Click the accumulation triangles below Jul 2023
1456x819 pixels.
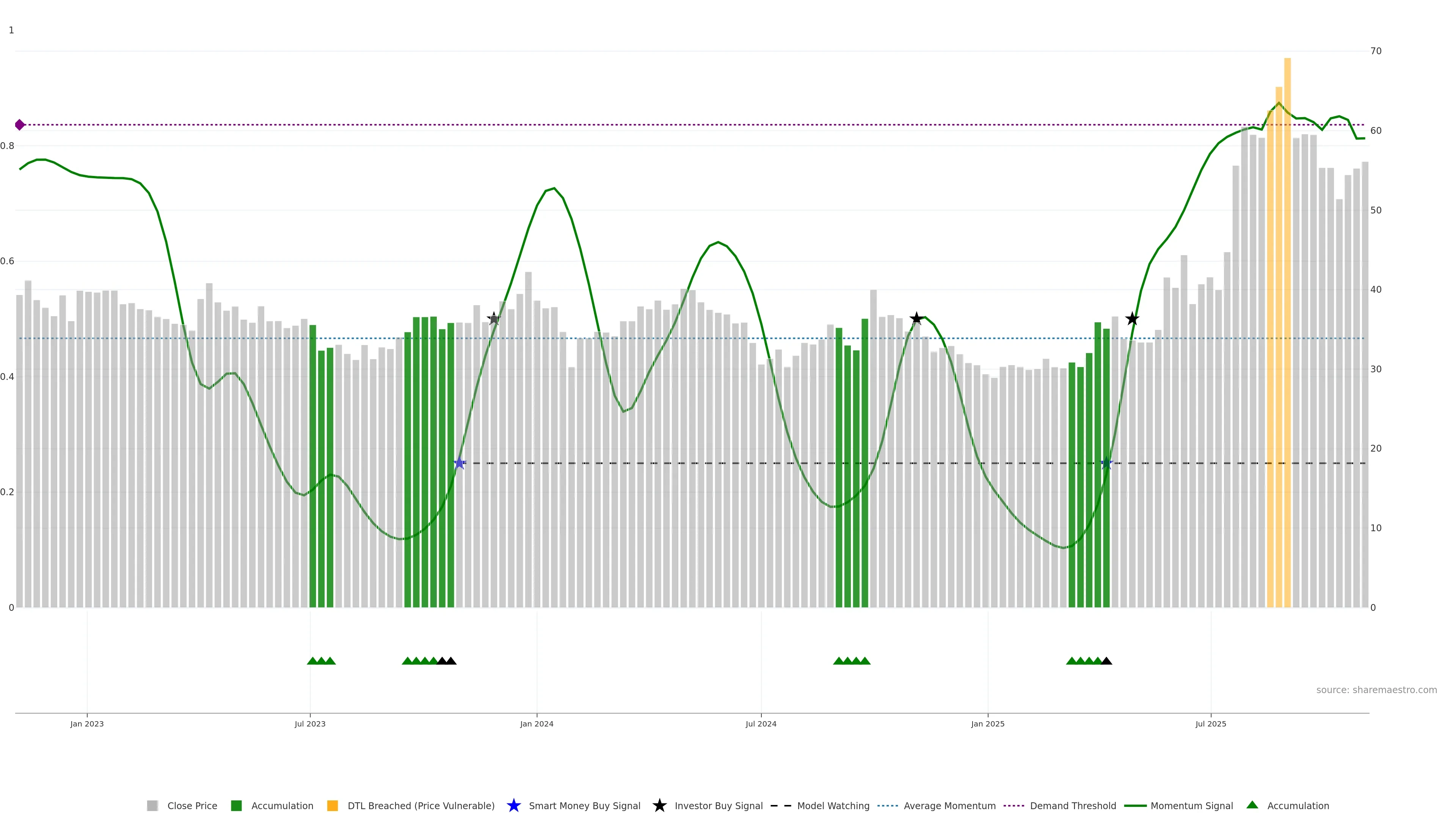click(x=321, y=661)
